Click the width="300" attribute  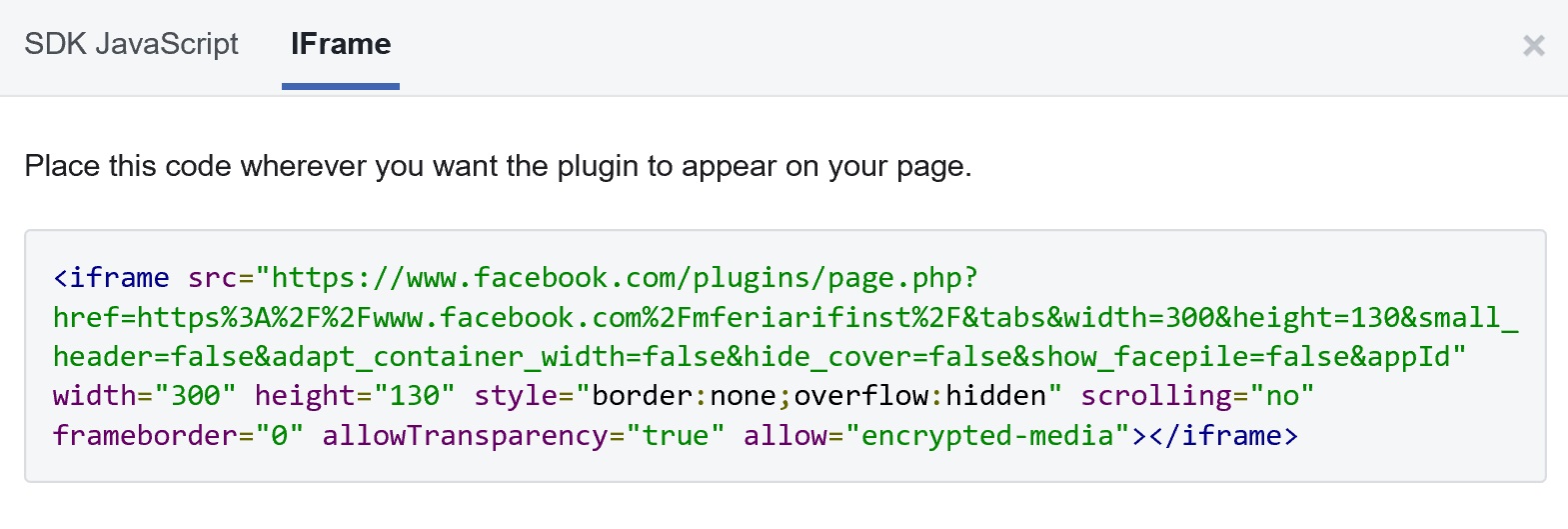(x=144, y=396)
